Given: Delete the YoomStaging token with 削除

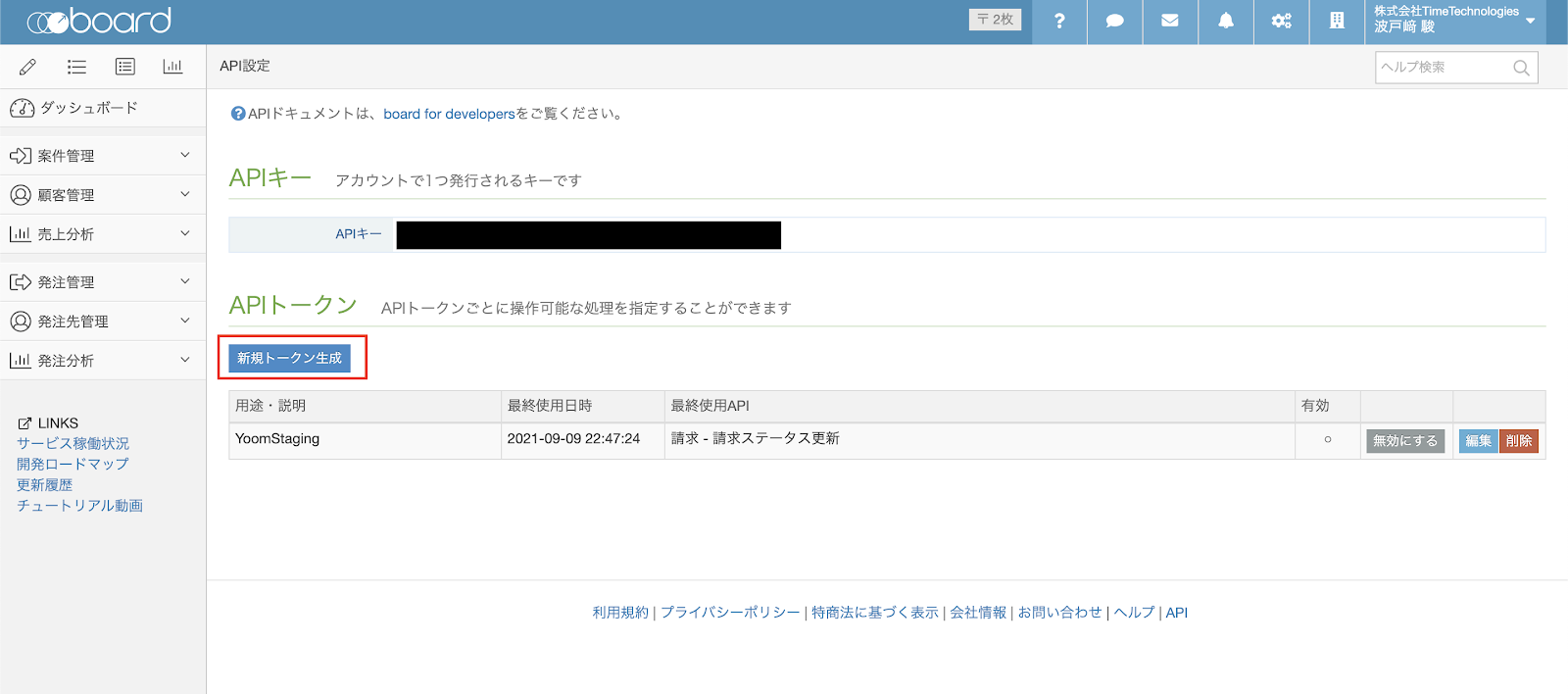Looking at the screenshot, I should tap(1519, 441).
